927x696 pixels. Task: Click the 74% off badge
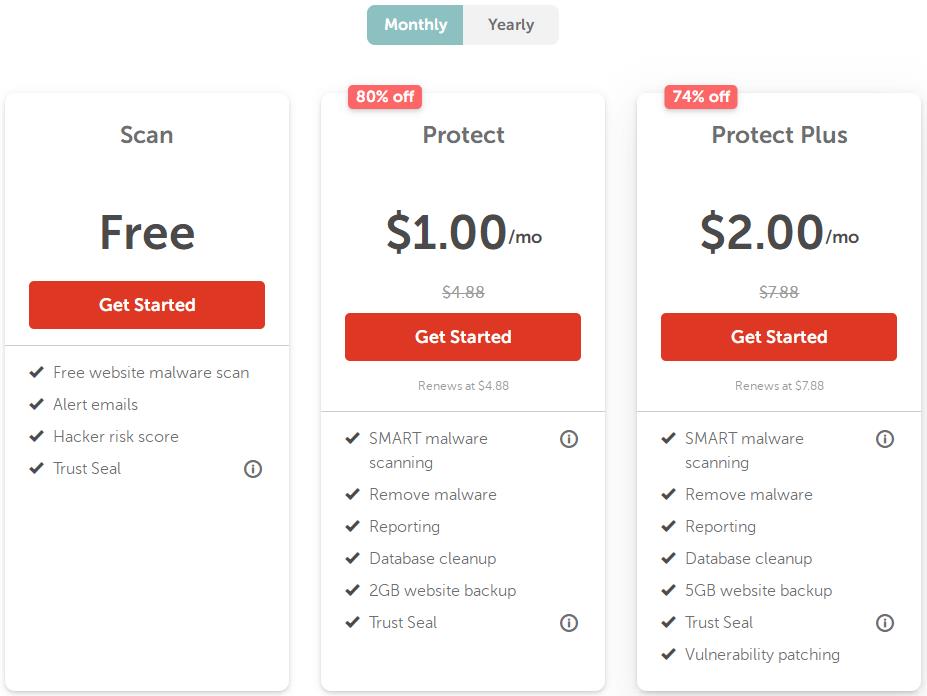(701, 97)
